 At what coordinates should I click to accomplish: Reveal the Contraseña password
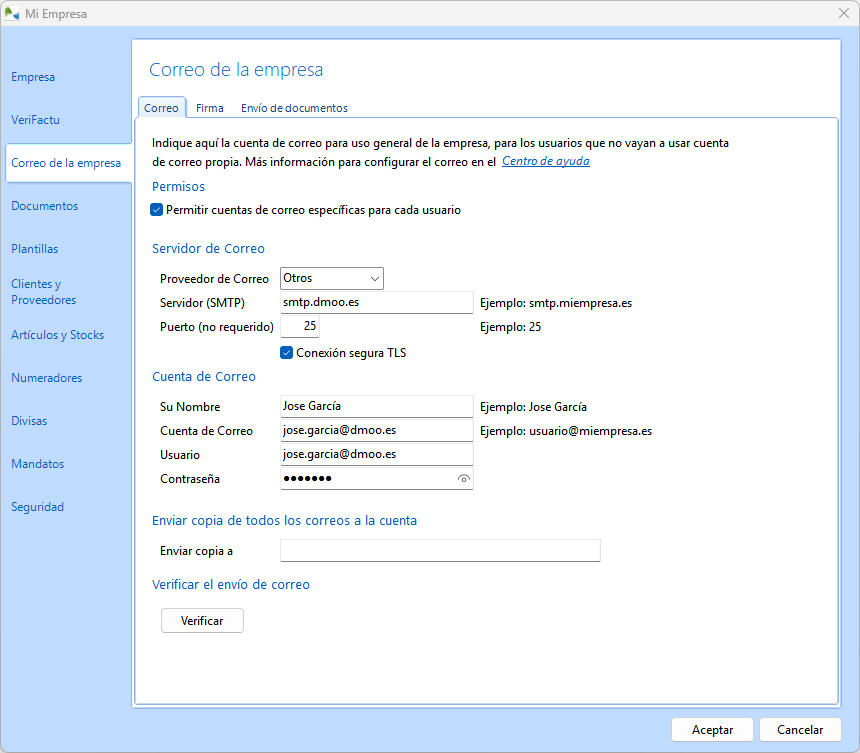coord(462,478)
